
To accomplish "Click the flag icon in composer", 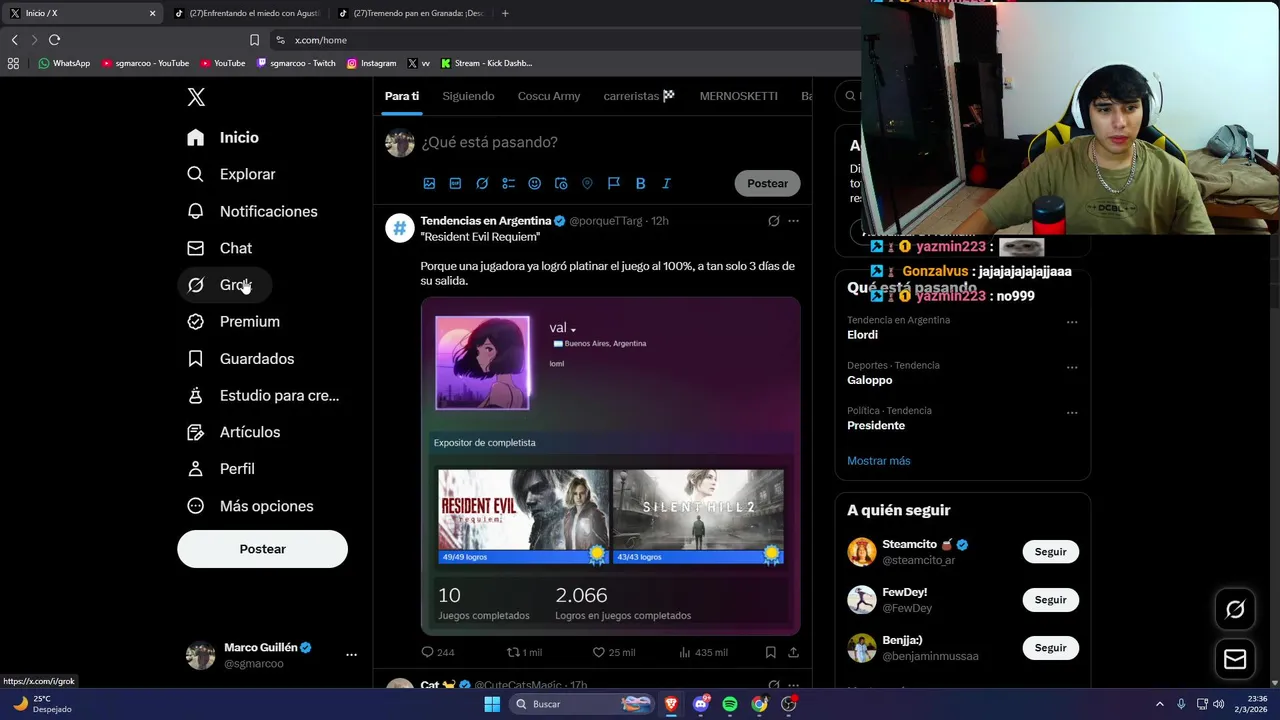I will 614,183.
